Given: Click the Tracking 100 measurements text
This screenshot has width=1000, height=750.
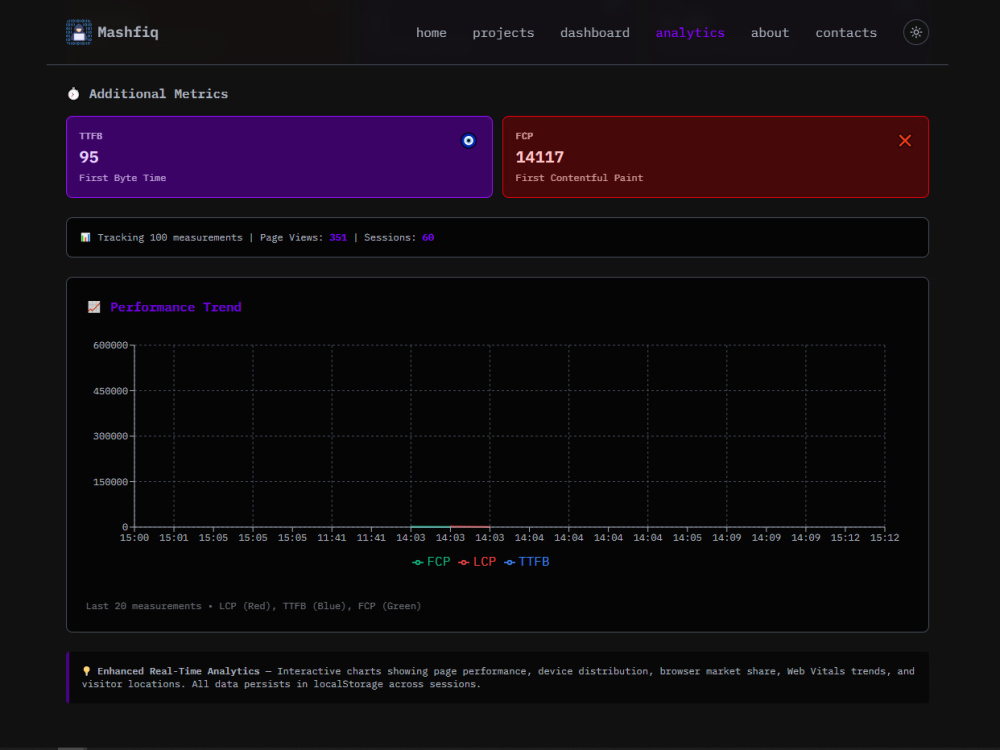Looking at the screenshot, I should (x=170, y=237).
